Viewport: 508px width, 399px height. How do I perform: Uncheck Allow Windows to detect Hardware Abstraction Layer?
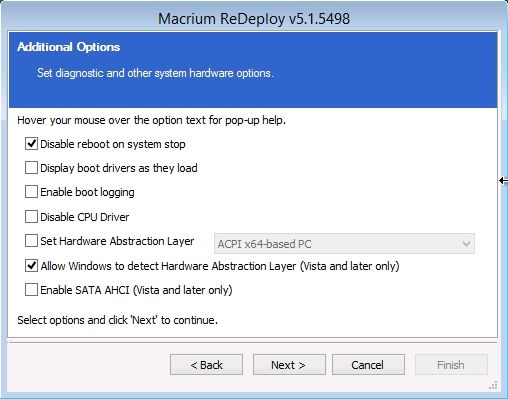pos(31,266)
